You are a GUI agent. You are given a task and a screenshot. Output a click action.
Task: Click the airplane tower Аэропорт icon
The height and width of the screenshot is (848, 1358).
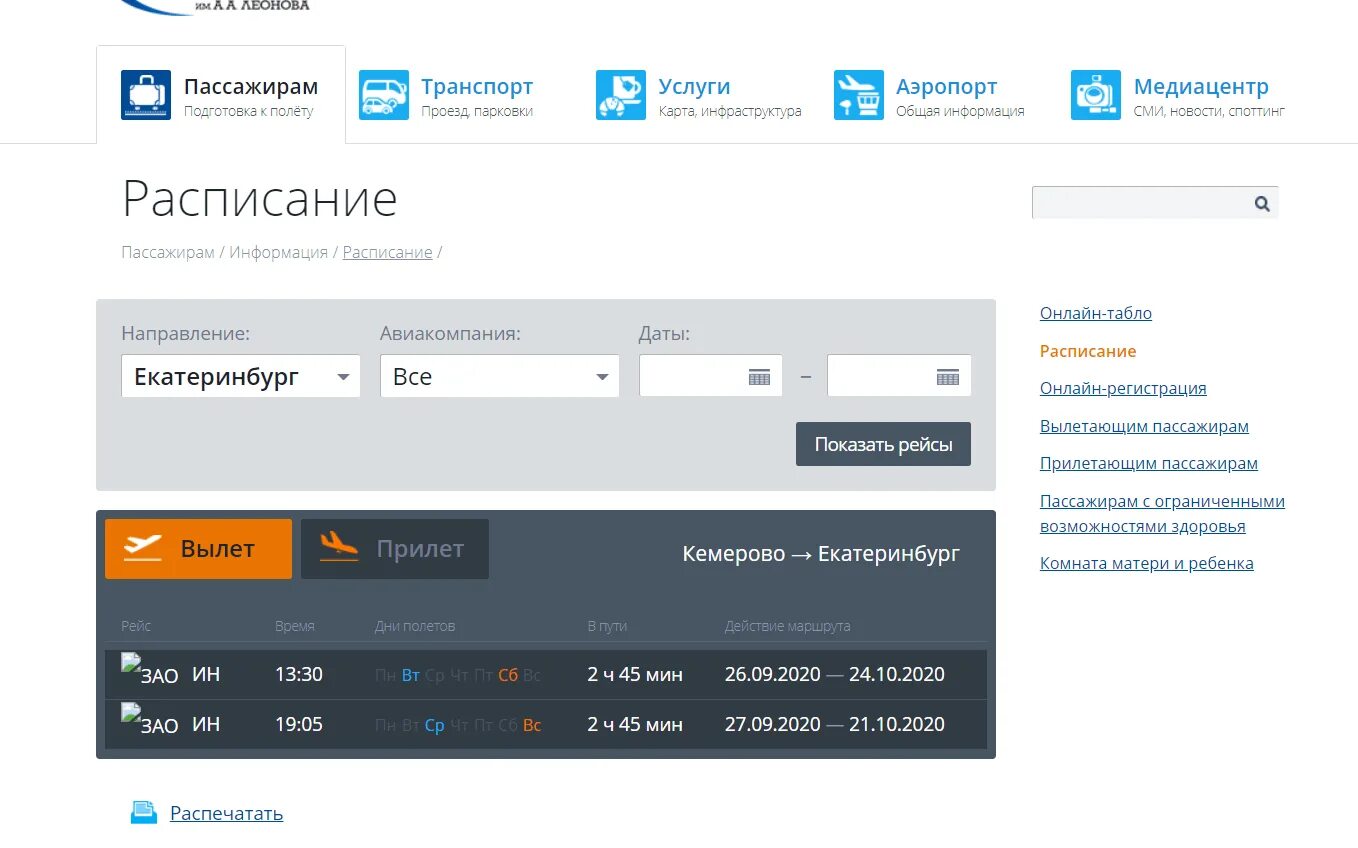859,95
